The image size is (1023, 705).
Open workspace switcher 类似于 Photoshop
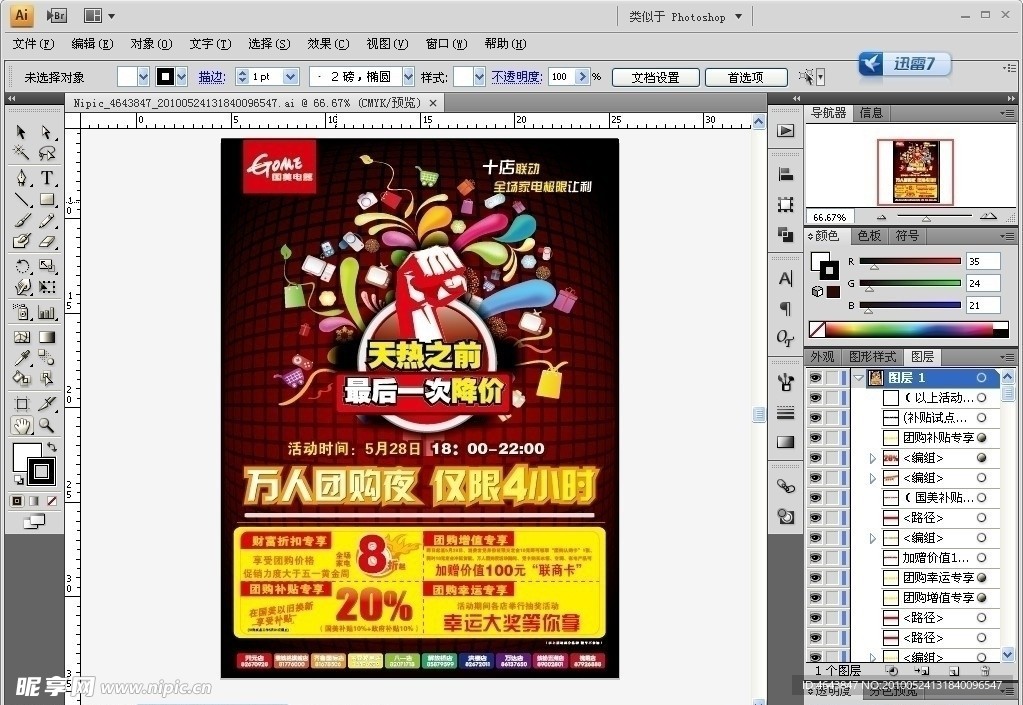pos(685,17)
